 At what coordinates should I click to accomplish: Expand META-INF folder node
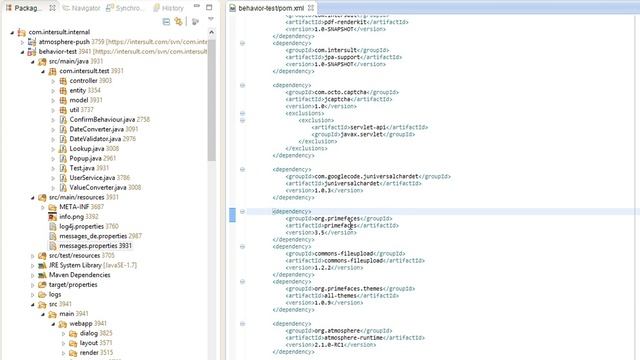(x=43, y=207)
